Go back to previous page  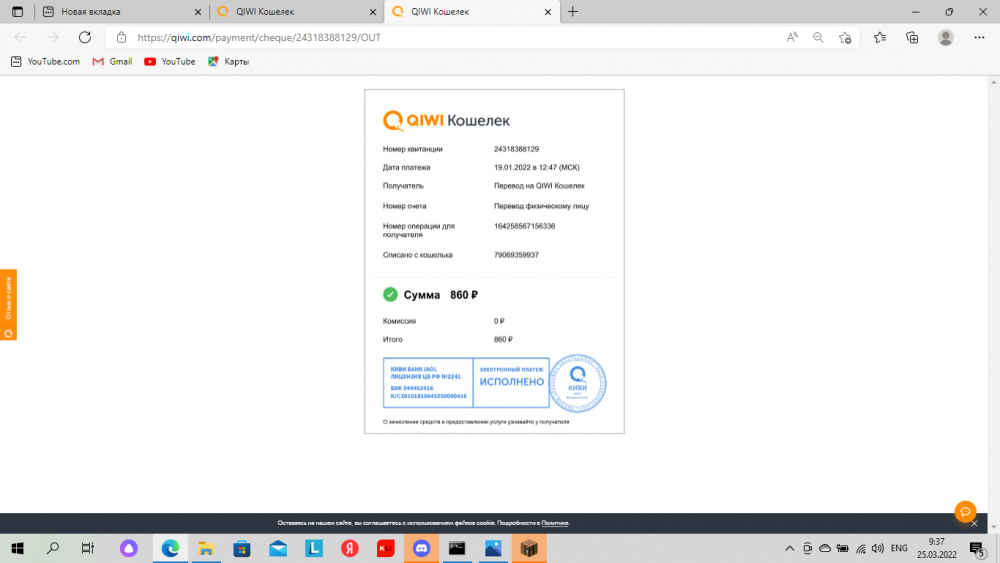pos(20,37)
